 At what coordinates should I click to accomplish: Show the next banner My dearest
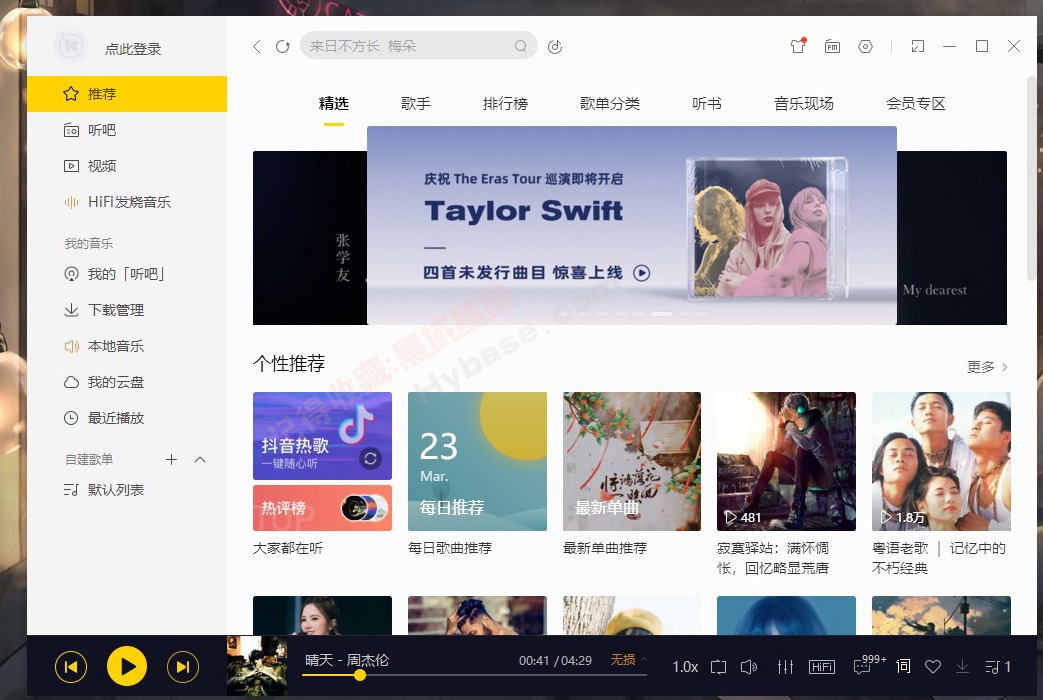952,238
